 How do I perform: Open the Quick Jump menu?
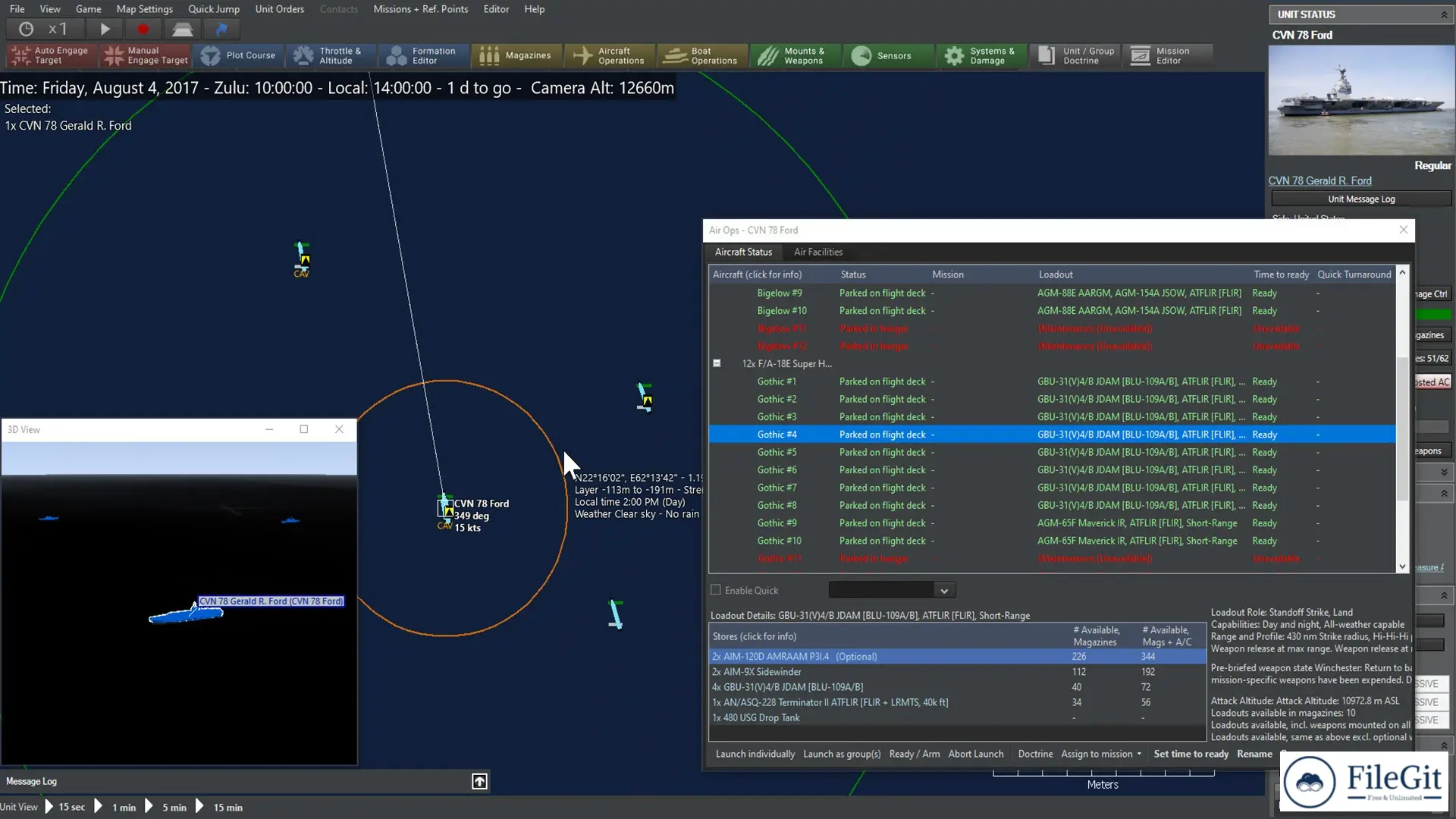click(x=214, y=9)
